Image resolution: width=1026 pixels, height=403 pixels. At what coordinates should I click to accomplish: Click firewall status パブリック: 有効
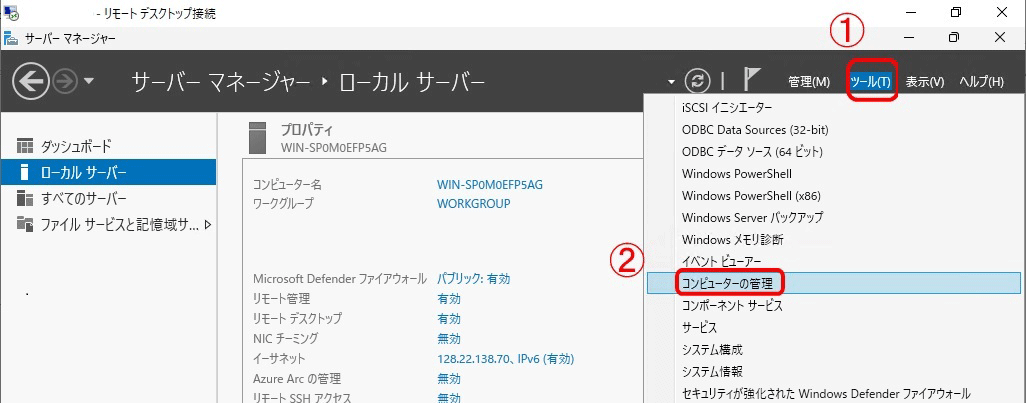(473, 279)
